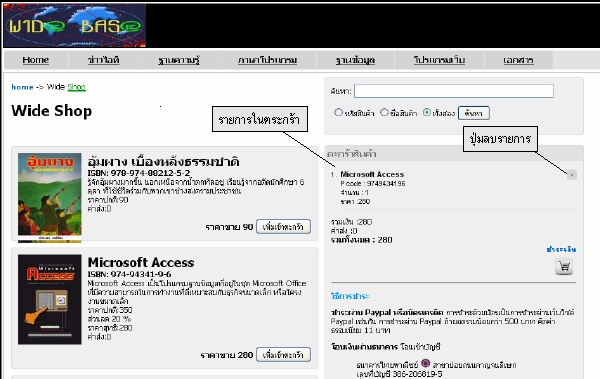Open the fifth navigation menu item

coord(355,60)
